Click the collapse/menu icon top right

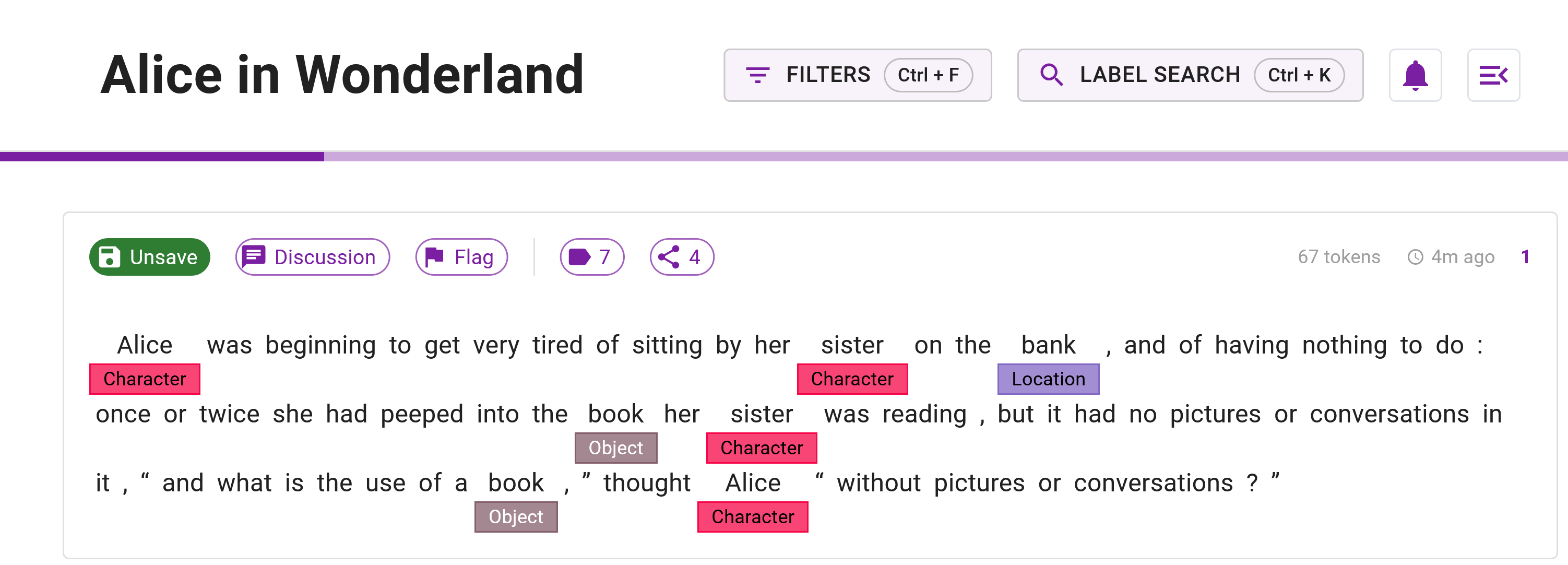point(1495,75)
